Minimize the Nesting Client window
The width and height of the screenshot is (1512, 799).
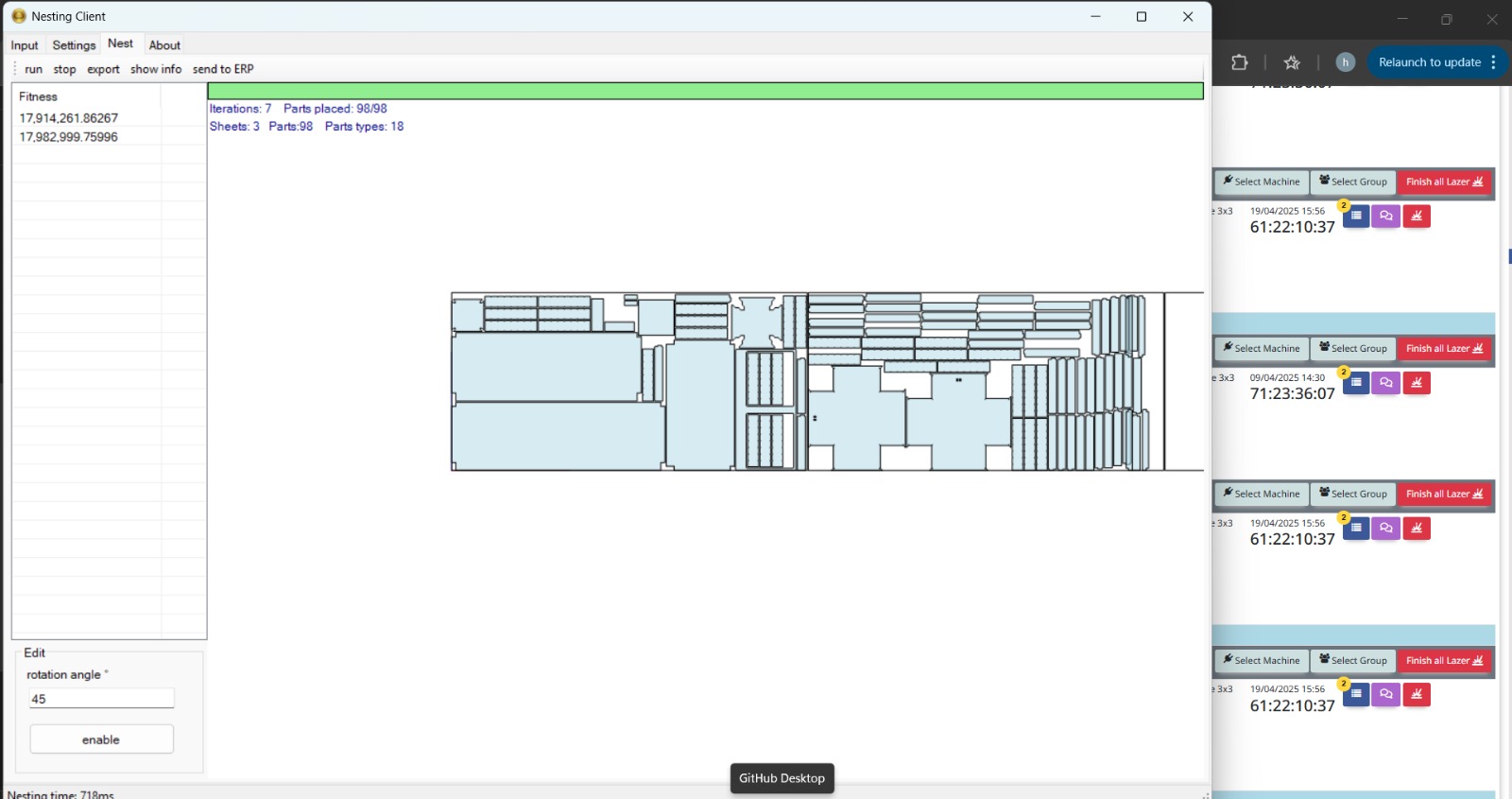pyautogui.click(x=1095, y=16)
